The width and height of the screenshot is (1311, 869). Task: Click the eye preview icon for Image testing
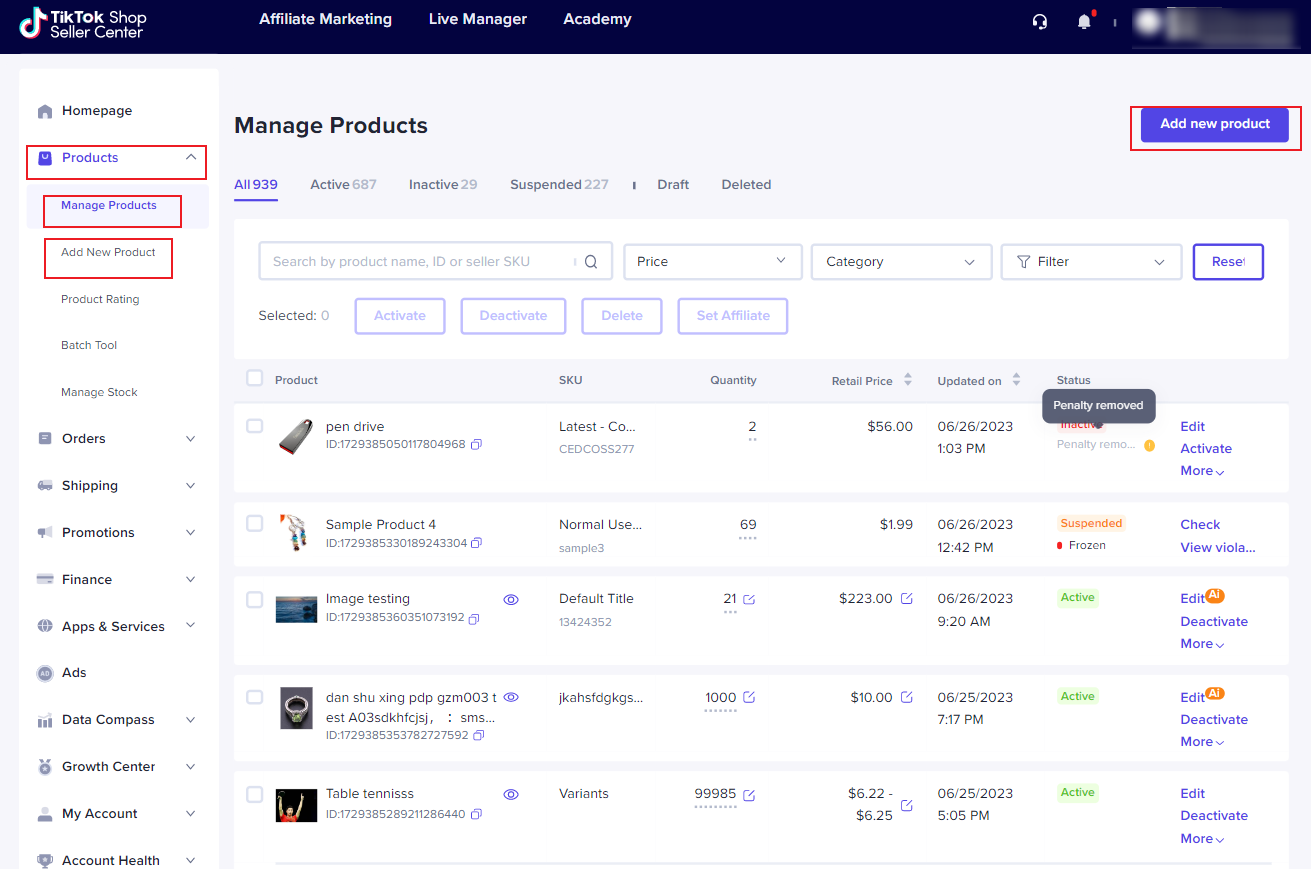[x=511, y=599]
